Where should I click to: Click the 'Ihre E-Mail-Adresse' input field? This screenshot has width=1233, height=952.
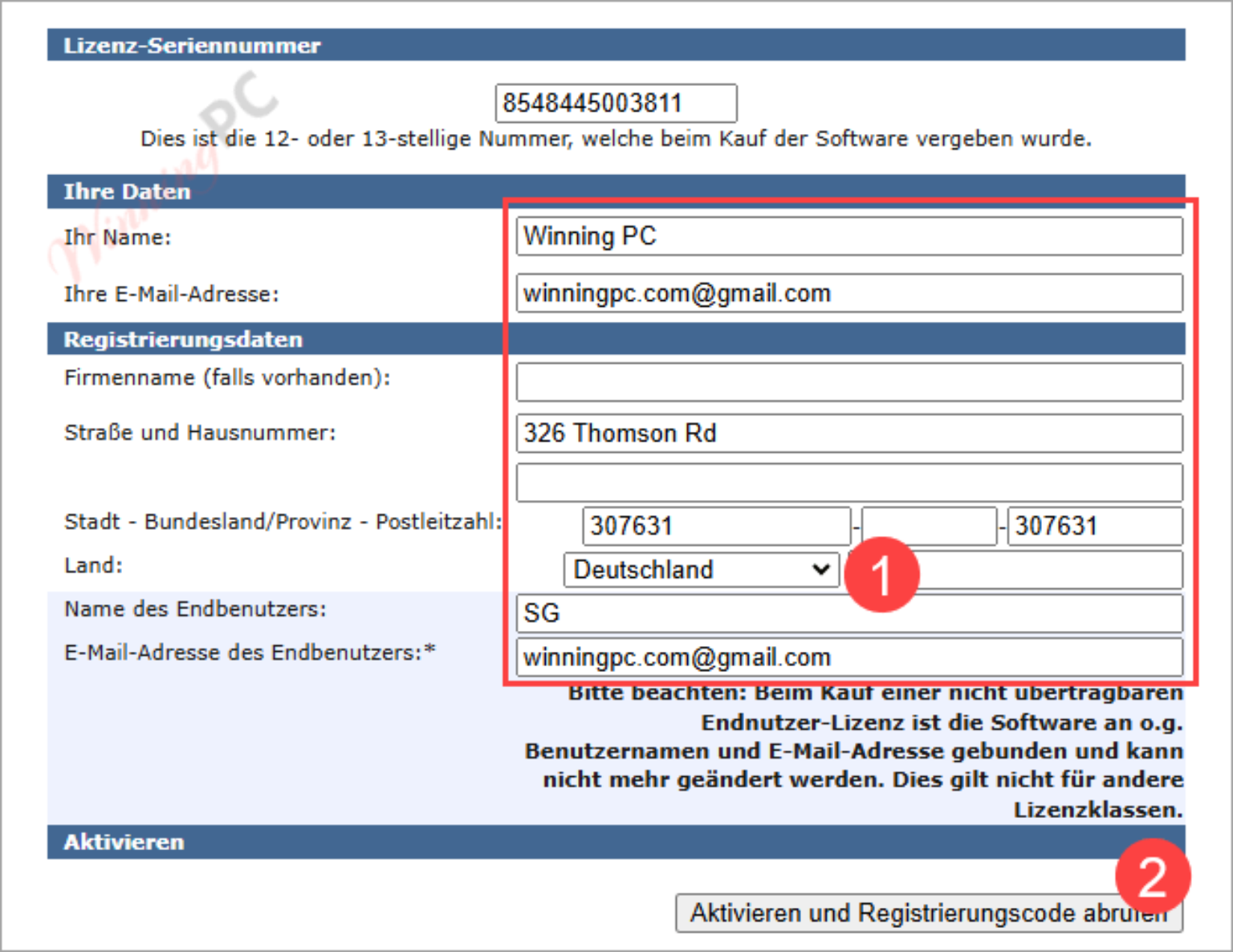pos(848,293)
